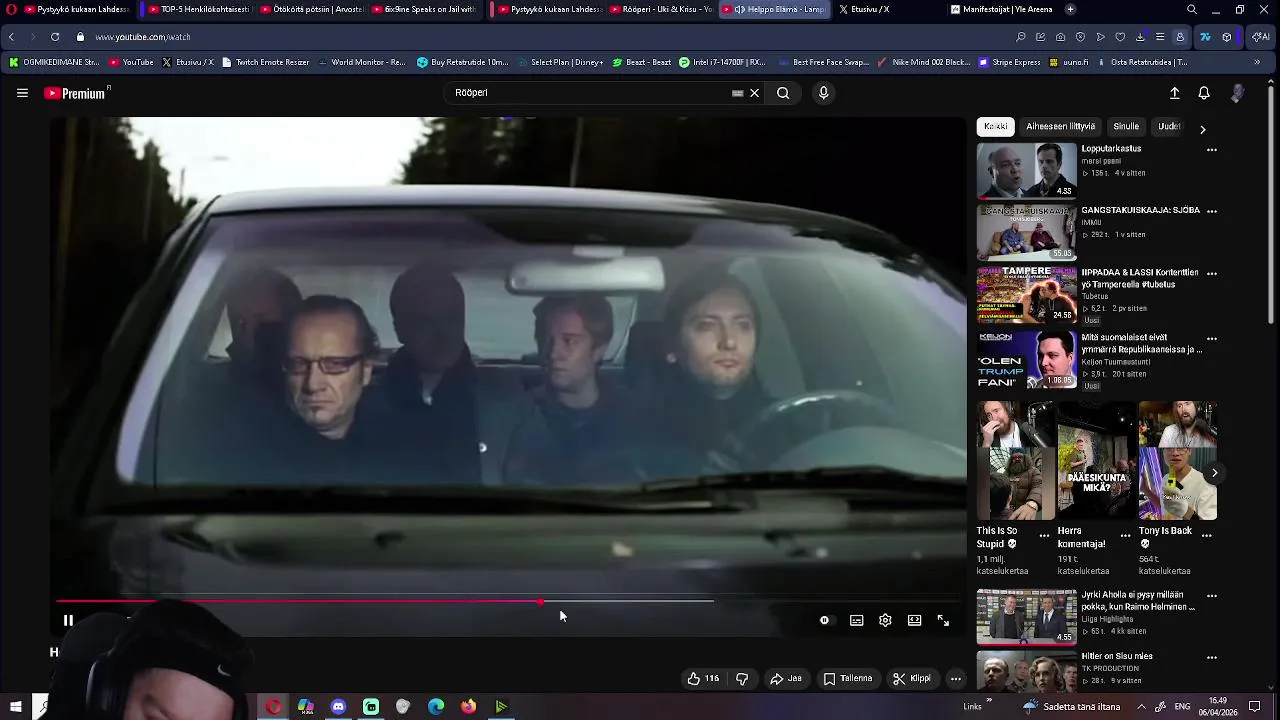1280x720 pixels.
Task: Open the Keijon Trump fan video thumbnail
Action: pos(1027,359)
